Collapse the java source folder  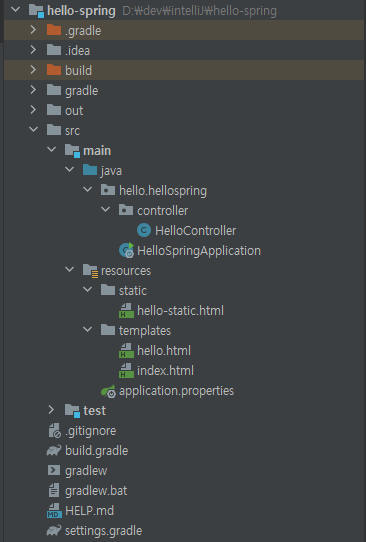tap(69, 170)
